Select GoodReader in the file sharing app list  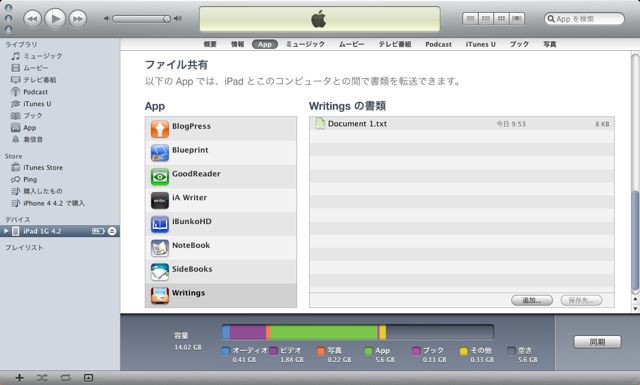(x=221, y=176)
